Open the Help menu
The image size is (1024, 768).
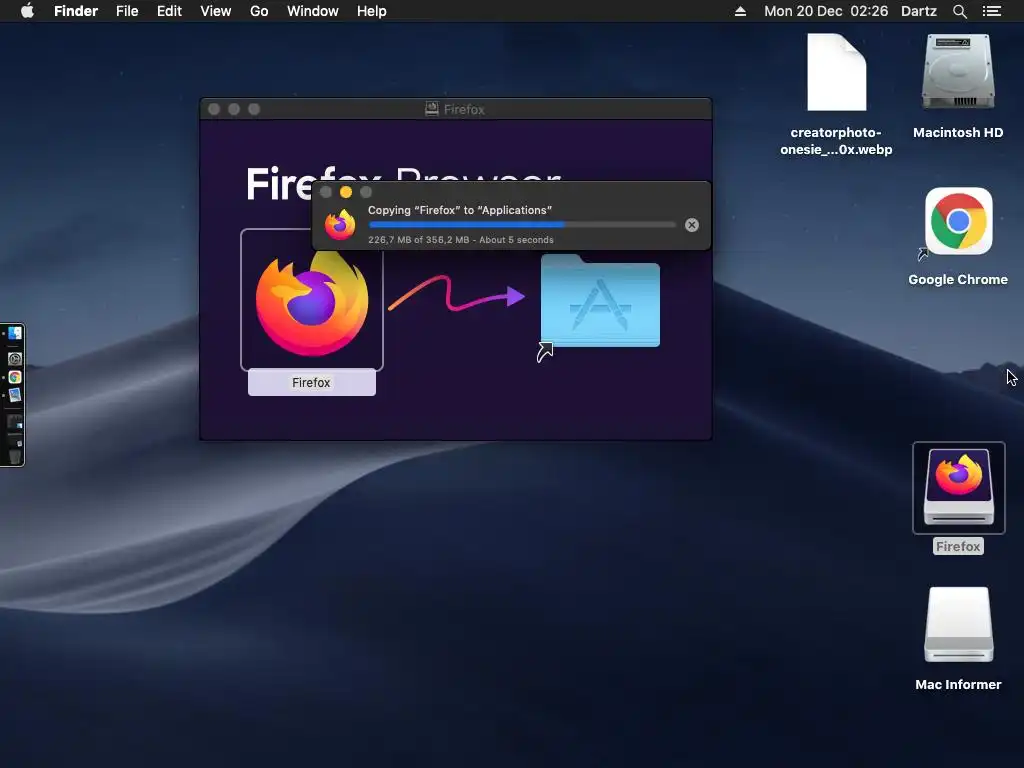click(372, 11)
